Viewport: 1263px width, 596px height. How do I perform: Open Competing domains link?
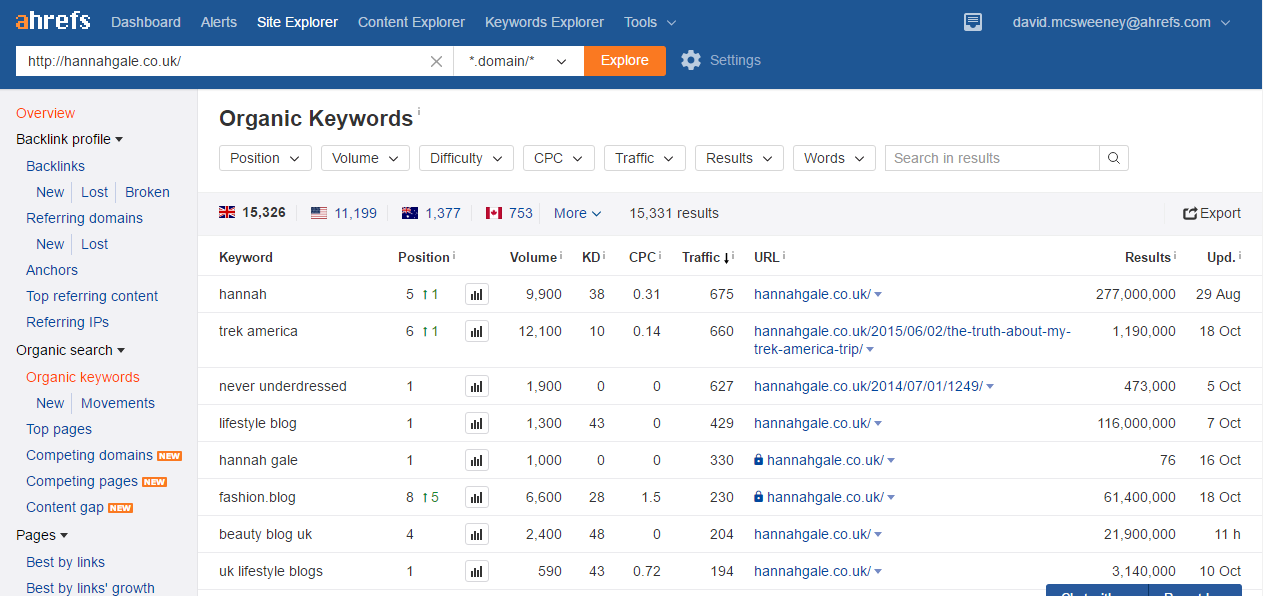(x=89, y=455)
